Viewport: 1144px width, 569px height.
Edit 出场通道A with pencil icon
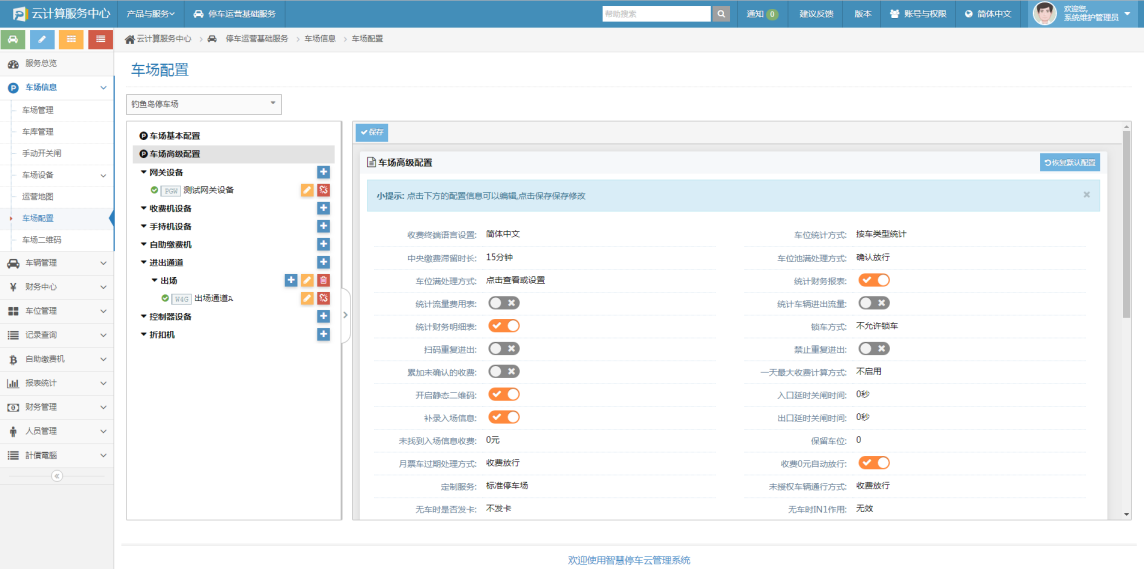point(307,298)
